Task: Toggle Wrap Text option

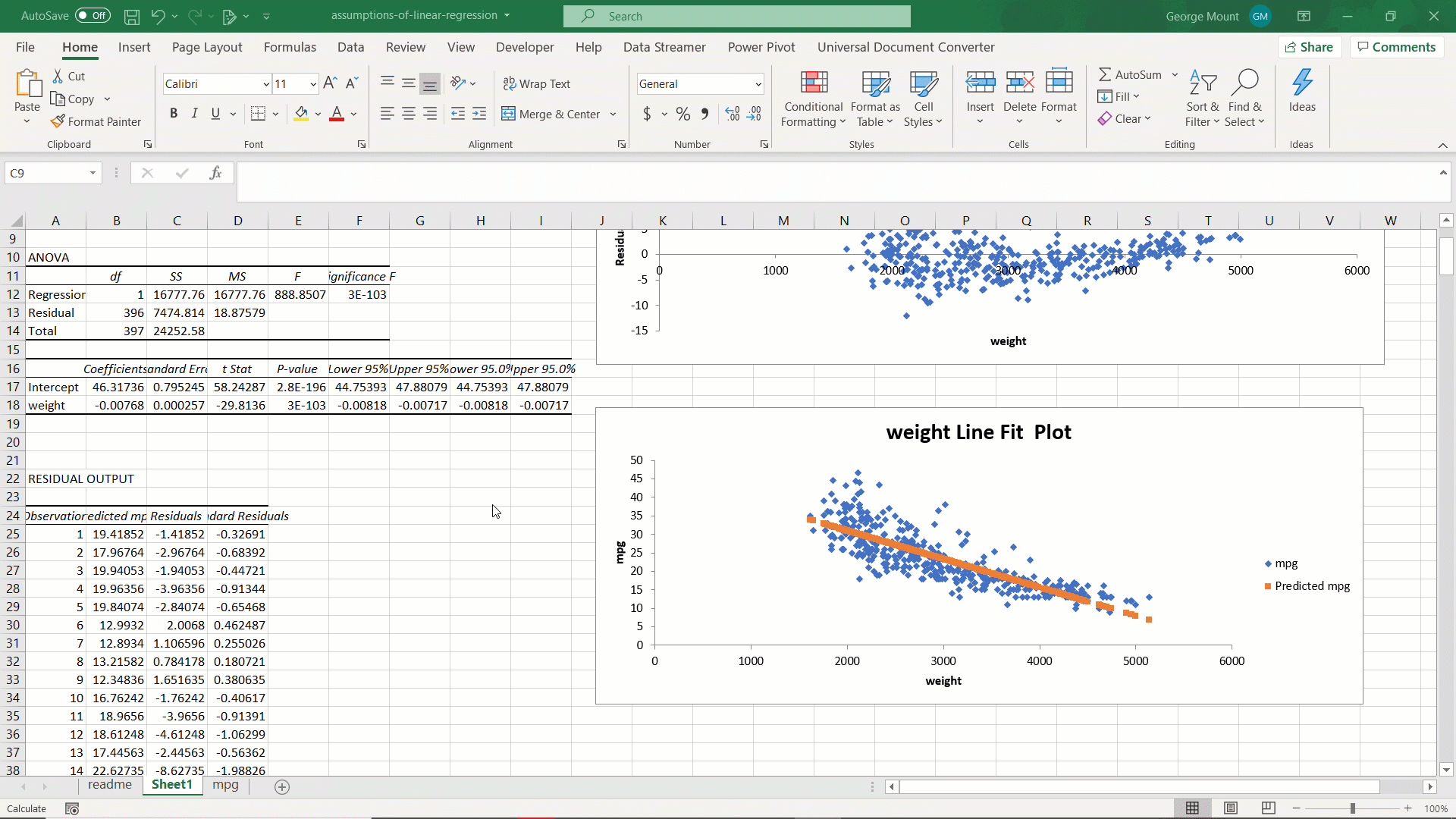Action: coord(536,83)
